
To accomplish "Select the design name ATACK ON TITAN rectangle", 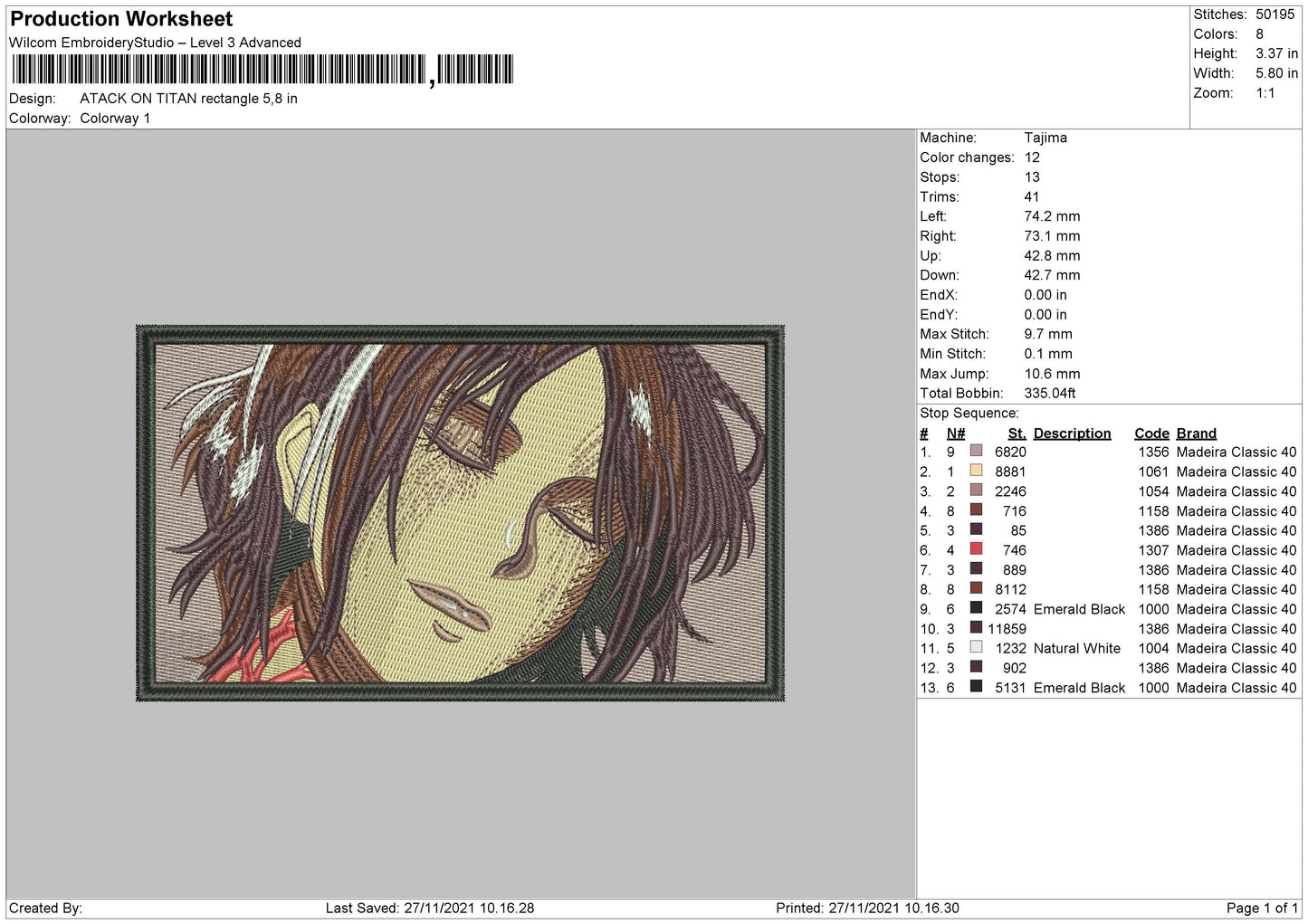I will (x=188, y=99).
